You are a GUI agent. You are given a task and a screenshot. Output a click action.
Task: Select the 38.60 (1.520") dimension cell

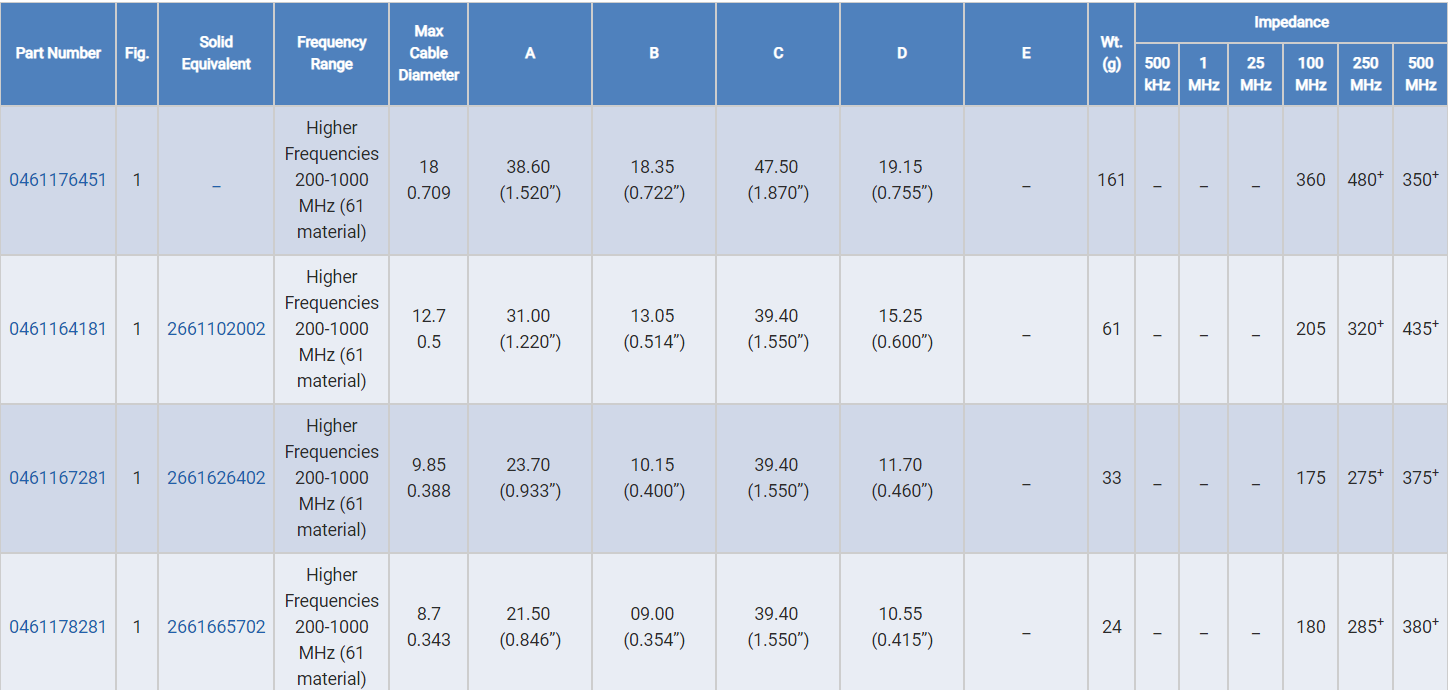530,180
